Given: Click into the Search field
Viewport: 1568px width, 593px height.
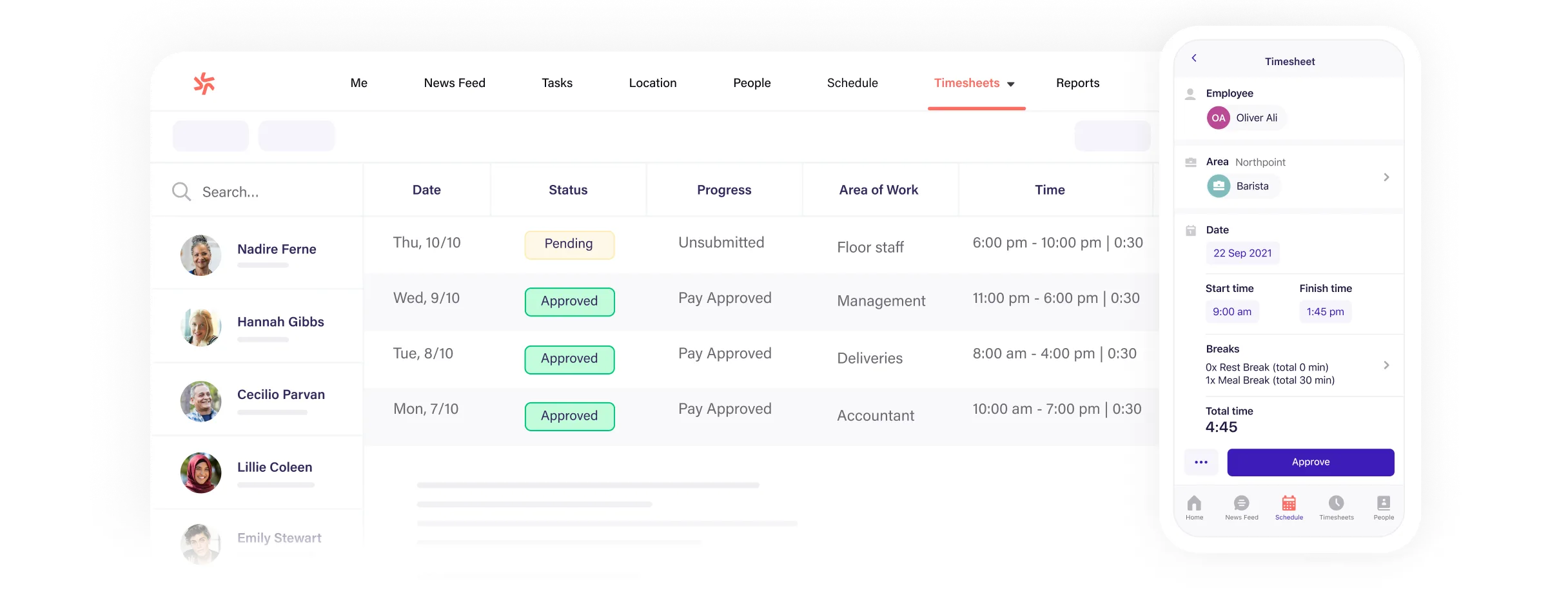Looking at the screenshot, I should pos(271,192).
